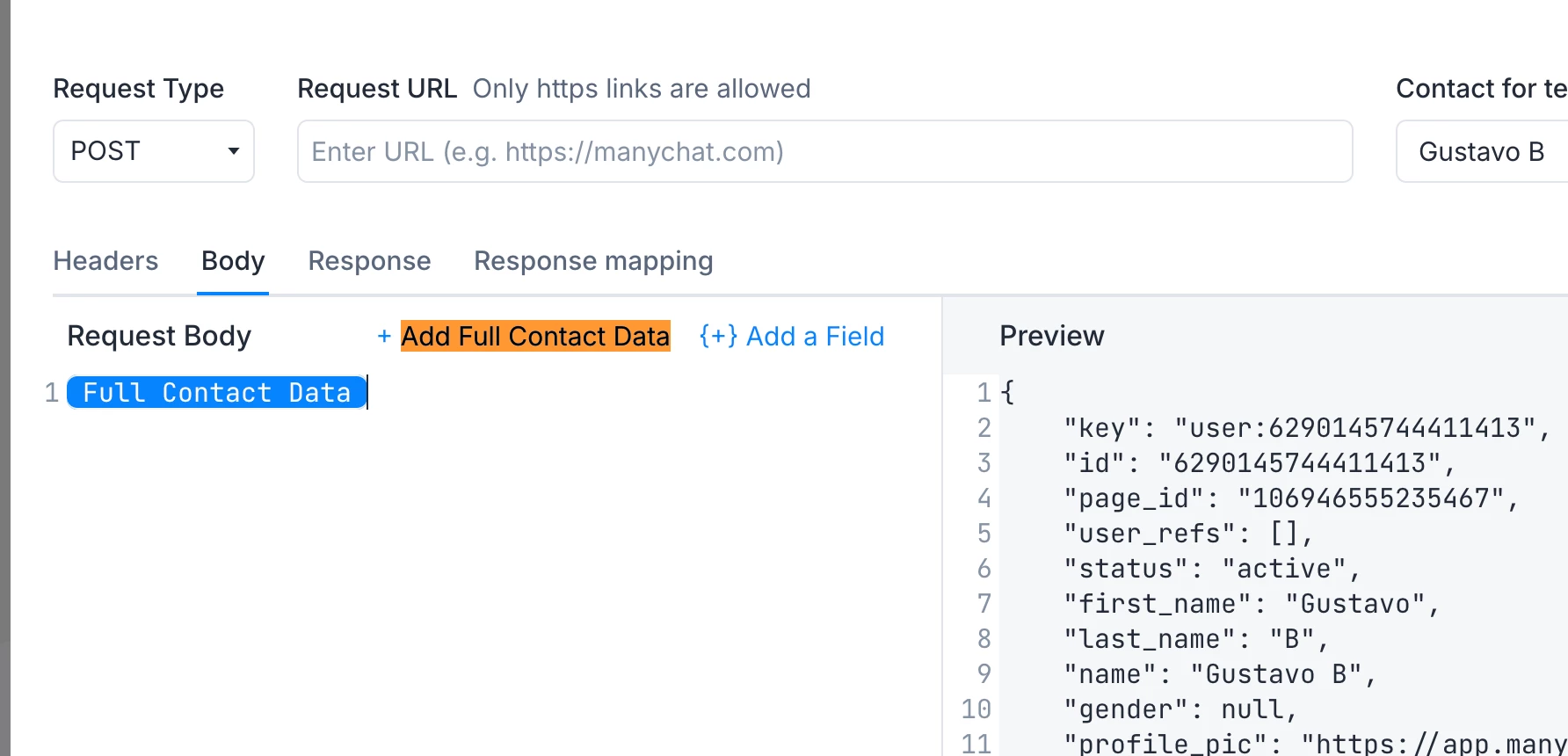Click the plus icon before Add Full Contact Data
This screenshot has width=1568, height=756.
[x=384, y=336]
